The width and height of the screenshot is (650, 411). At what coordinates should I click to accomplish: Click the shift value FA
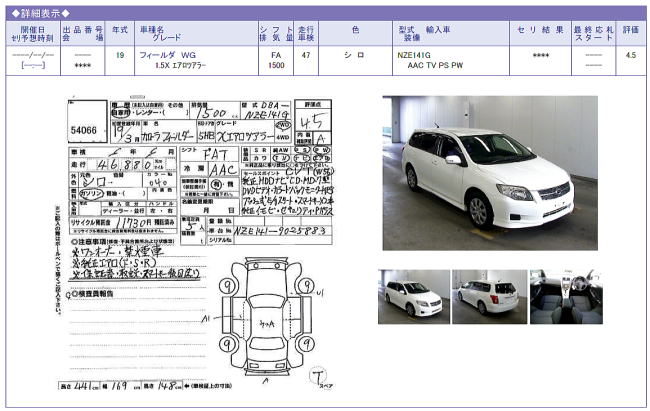(x=276, y=55)
